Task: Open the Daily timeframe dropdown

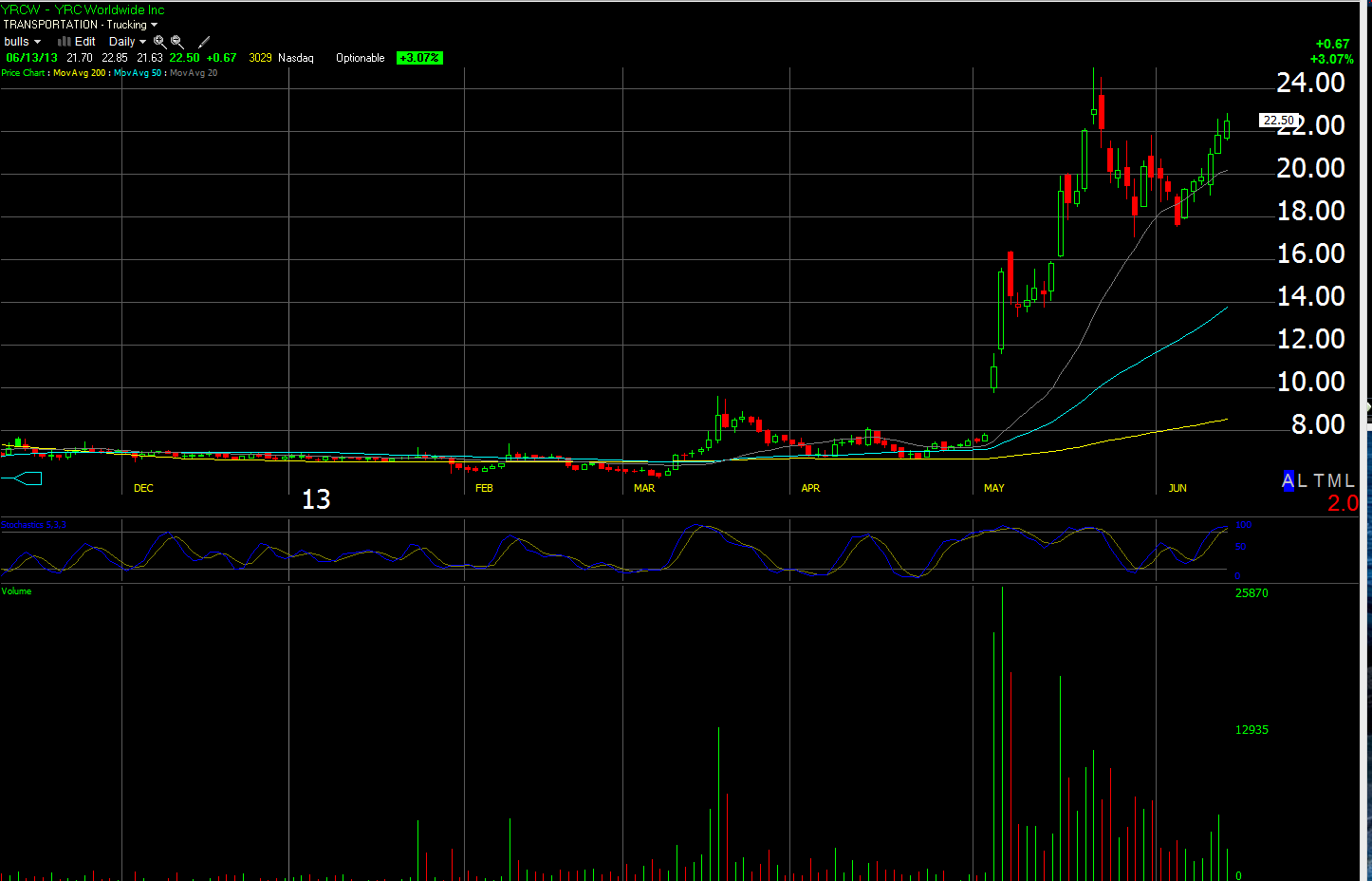Action: tap(127, 42)
